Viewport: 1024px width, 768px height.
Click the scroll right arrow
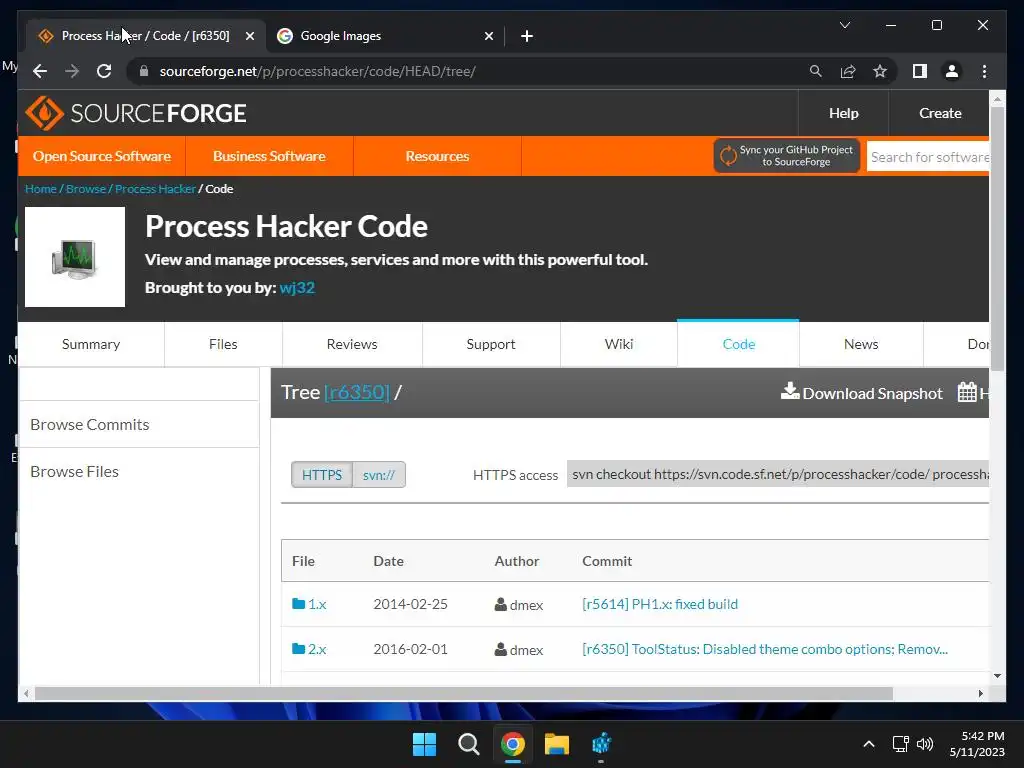pyautogui.click(x=981, y=694)
